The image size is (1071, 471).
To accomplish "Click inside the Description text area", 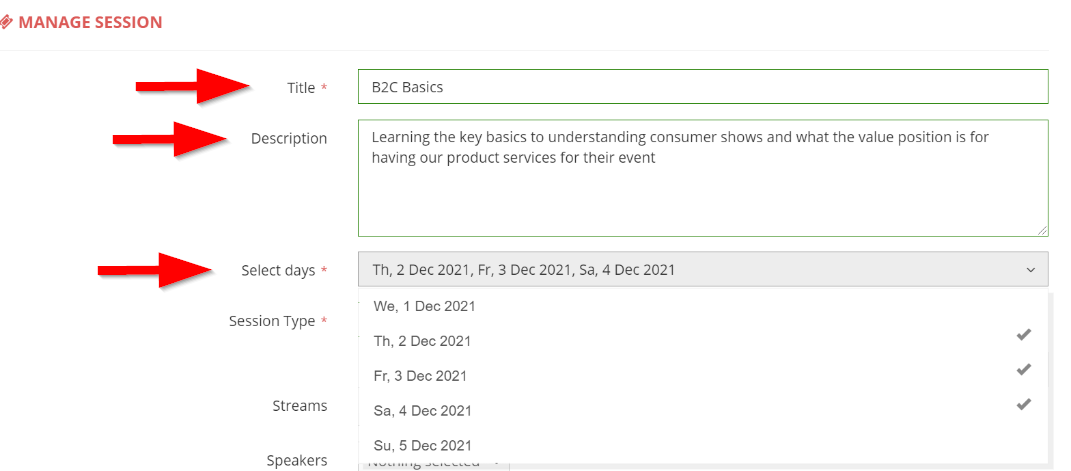I will 703,178.
